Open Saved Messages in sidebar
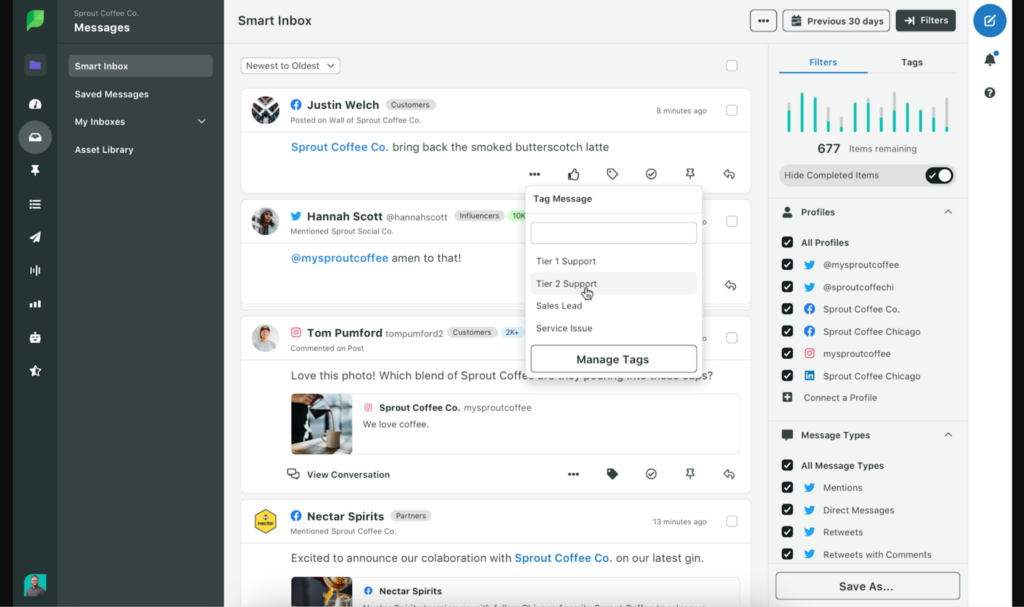The image size is (1024, 607). pyautogui.click(x=112, y=94)
